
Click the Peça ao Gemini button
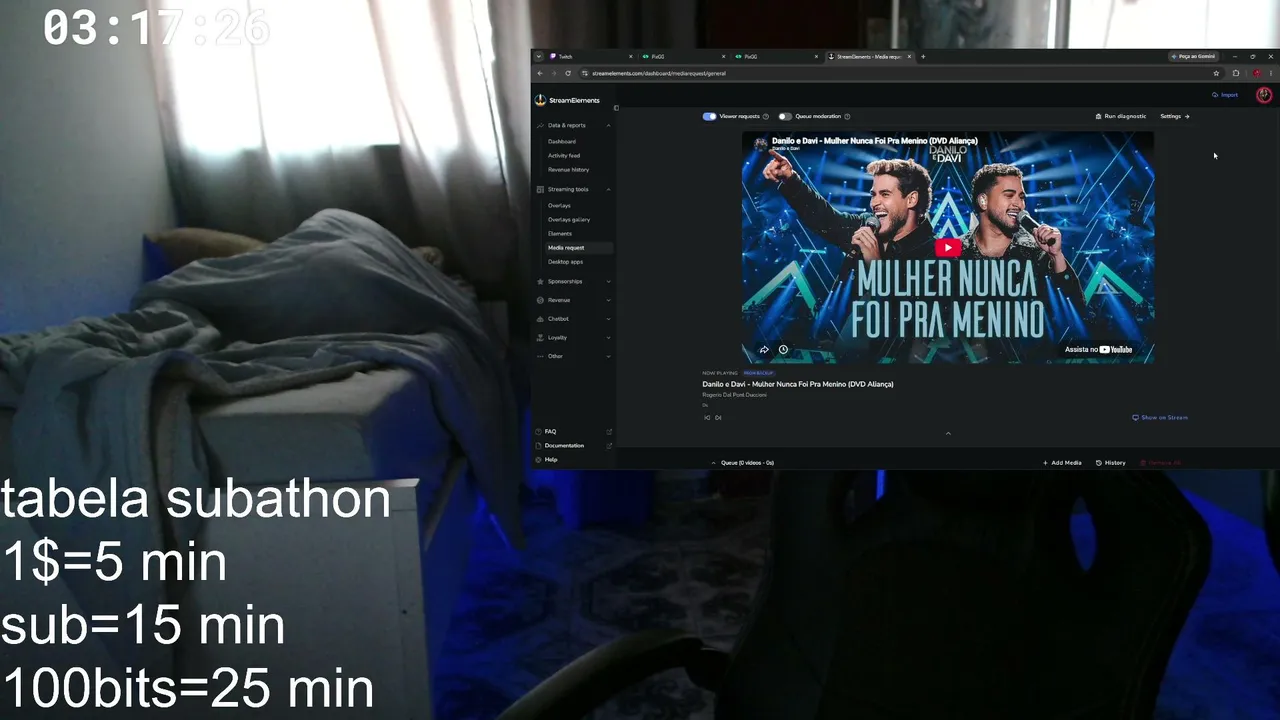click(x=1193, y=57)
